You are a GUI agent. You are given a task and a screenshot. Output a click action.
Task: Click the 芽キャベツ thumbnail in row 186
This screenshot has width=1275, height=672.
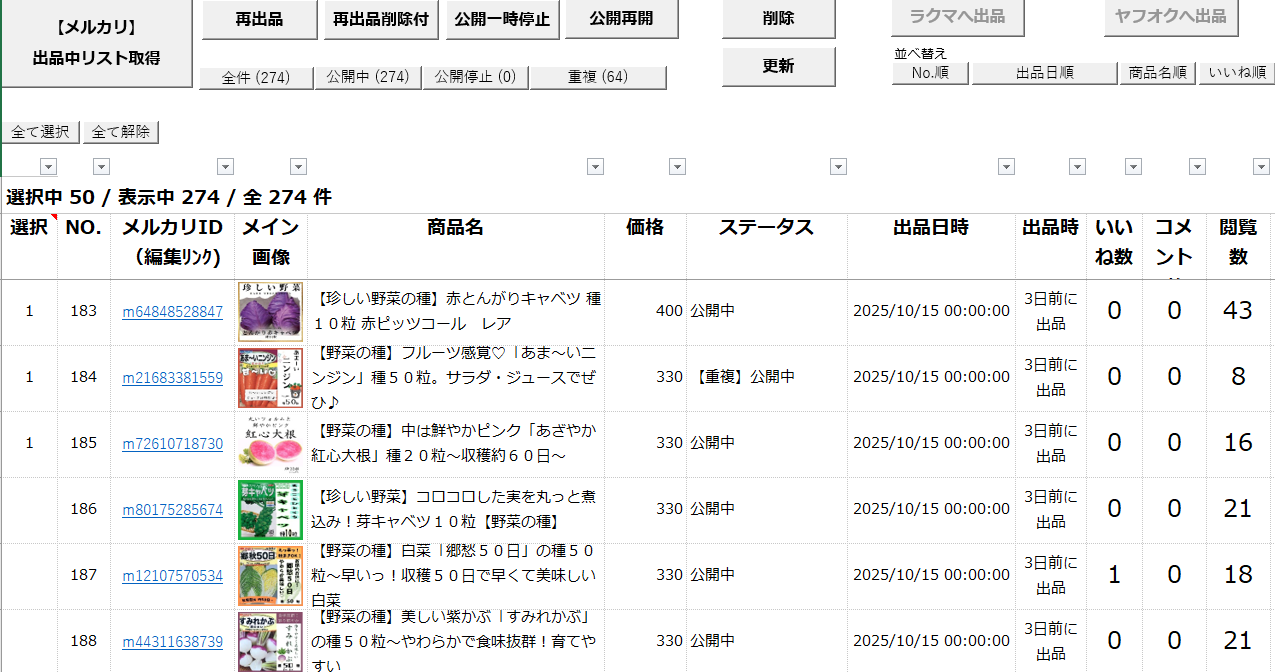[x=271, y=510]
